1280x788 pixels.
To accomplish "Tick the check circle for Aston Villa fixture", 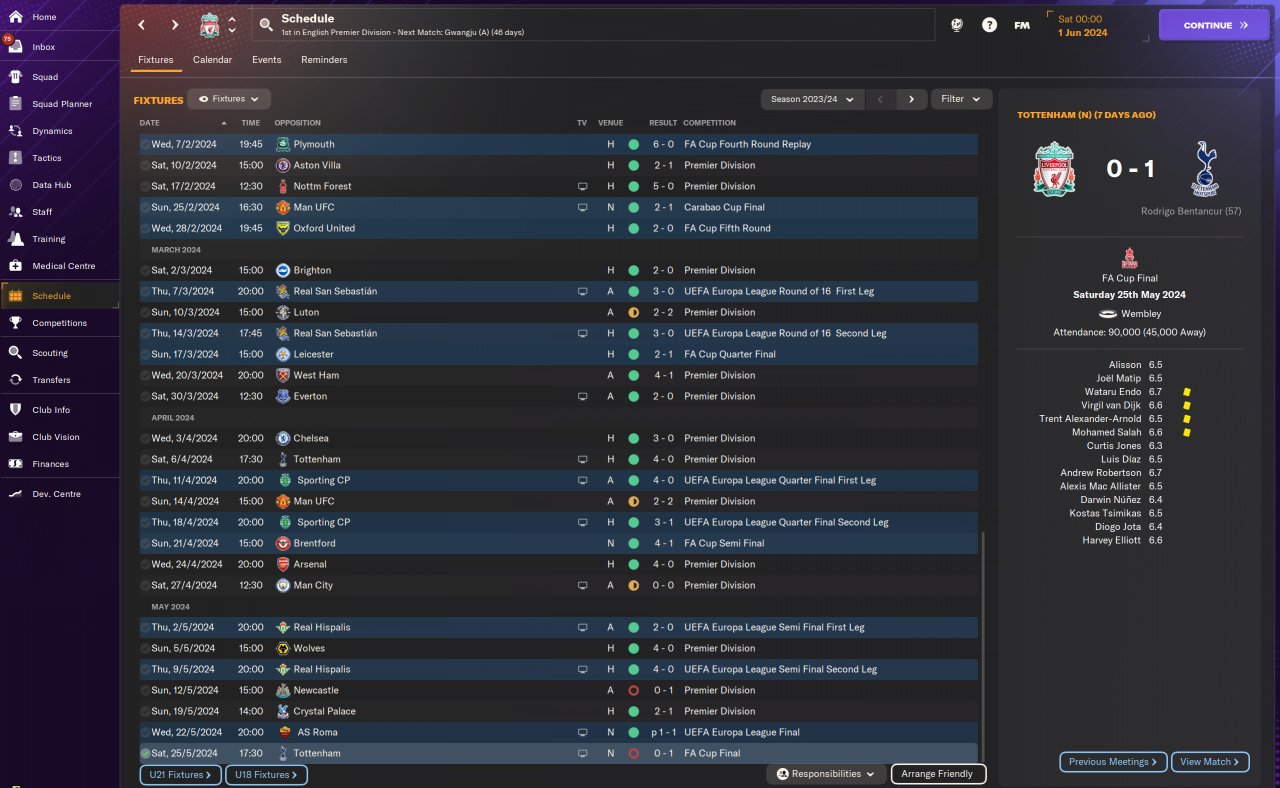I will [146, 165].
